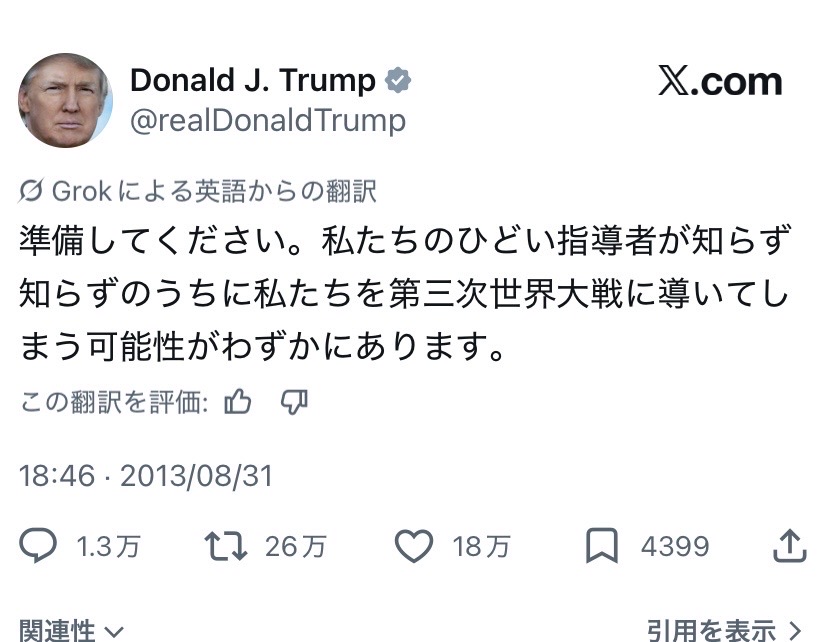The width and height of the screenshot is (828, 642).
Task: Open the Donald J. Trump profile name
Action: click(253, 80)
